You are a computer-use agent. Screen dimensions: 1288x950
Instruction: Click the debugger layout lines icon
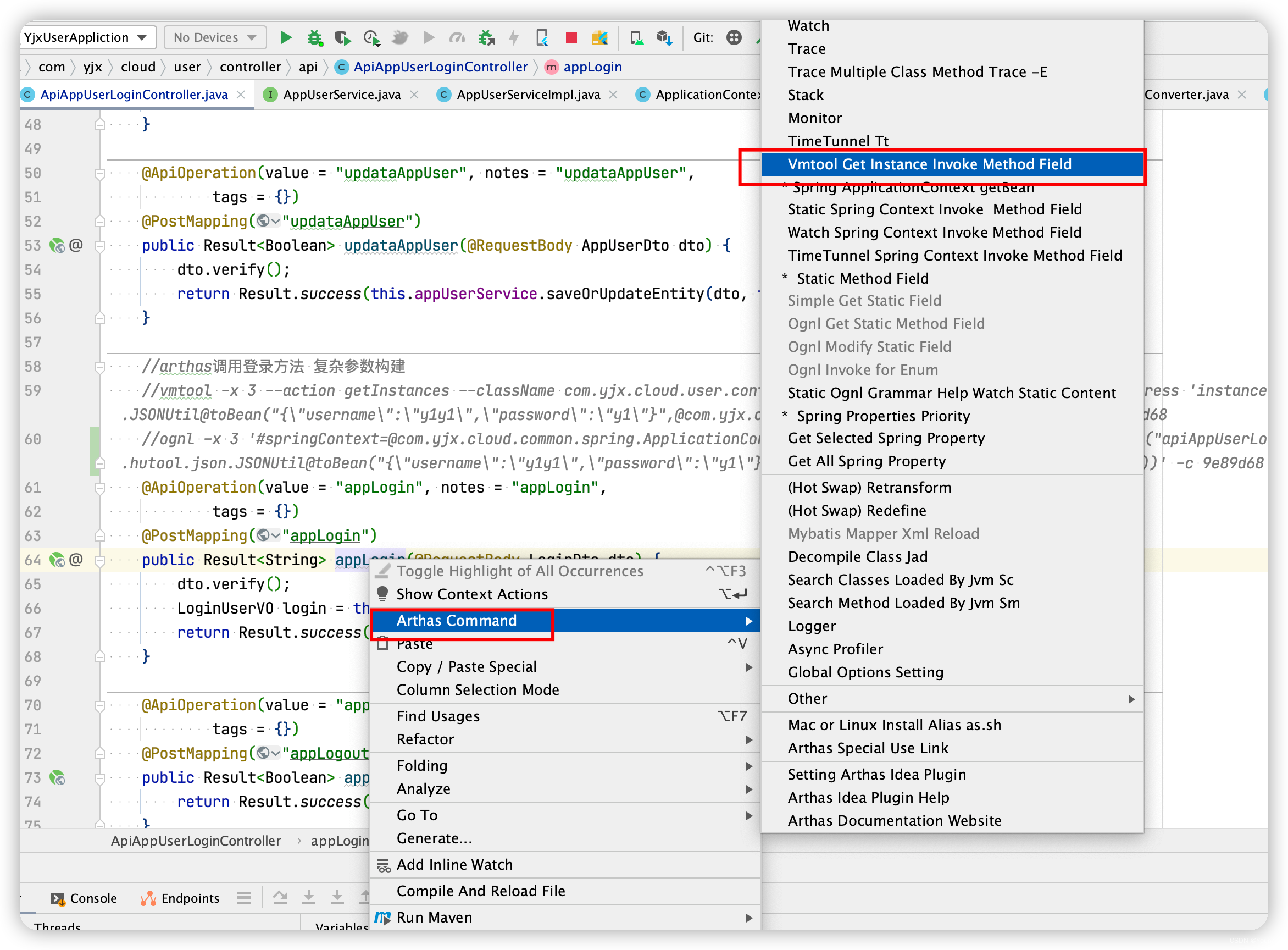pyautogui.click(x=243, y=897)
